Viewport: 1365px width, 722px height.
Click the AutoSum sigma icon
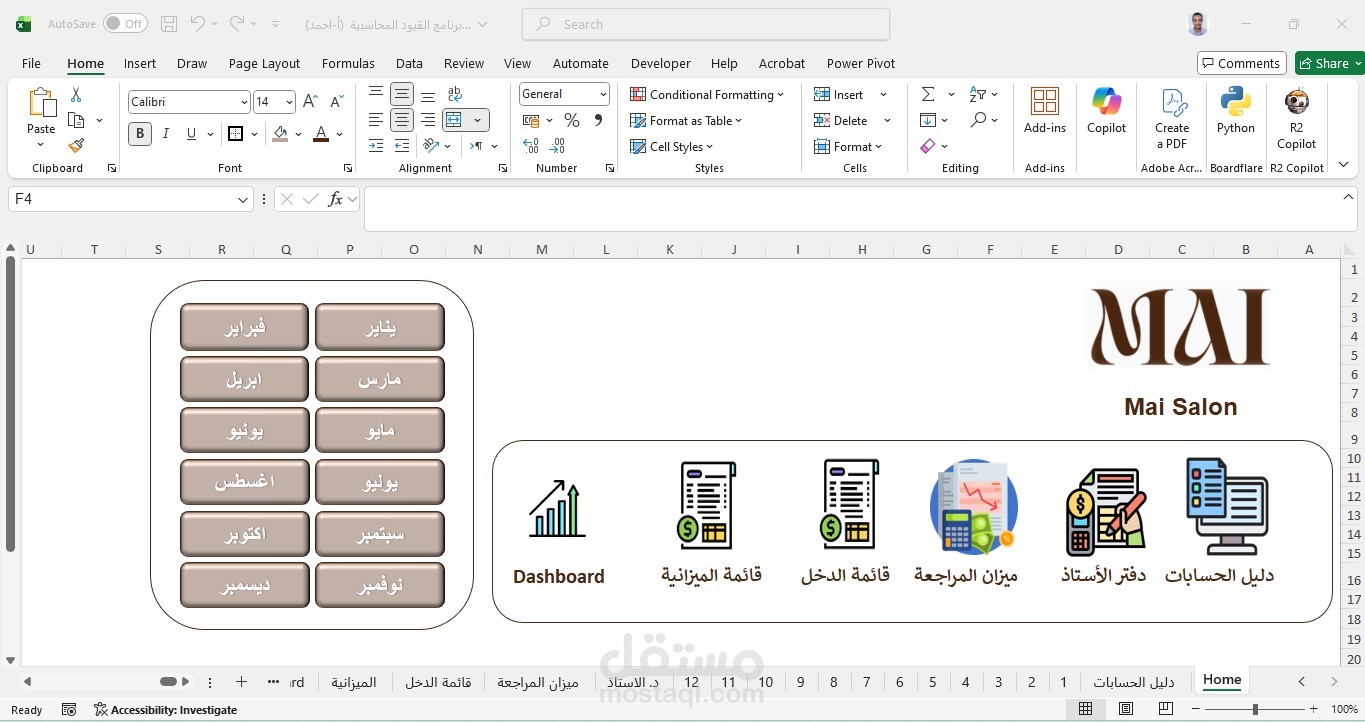coord(928,94)
